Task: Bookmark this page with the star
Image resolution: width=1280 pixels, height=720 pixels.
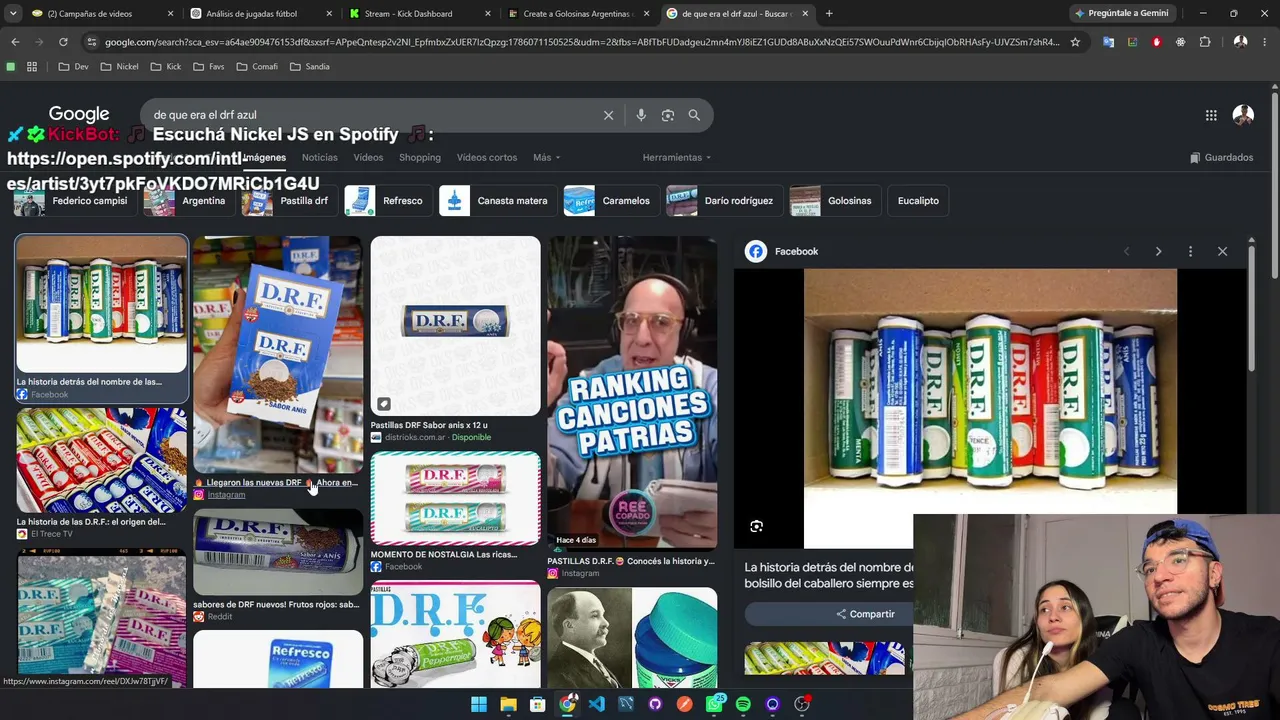Action: [x=1075, y=42]
